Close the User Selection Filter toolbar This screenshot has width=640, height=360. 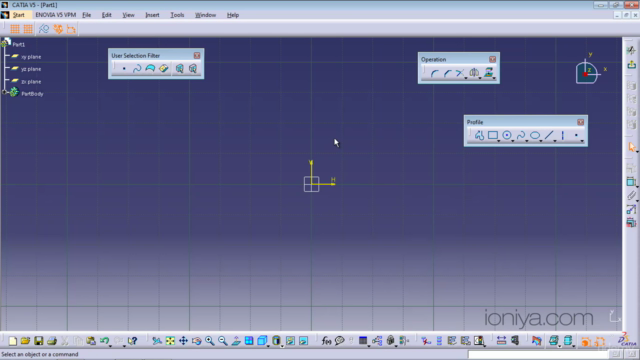[197, 56]
